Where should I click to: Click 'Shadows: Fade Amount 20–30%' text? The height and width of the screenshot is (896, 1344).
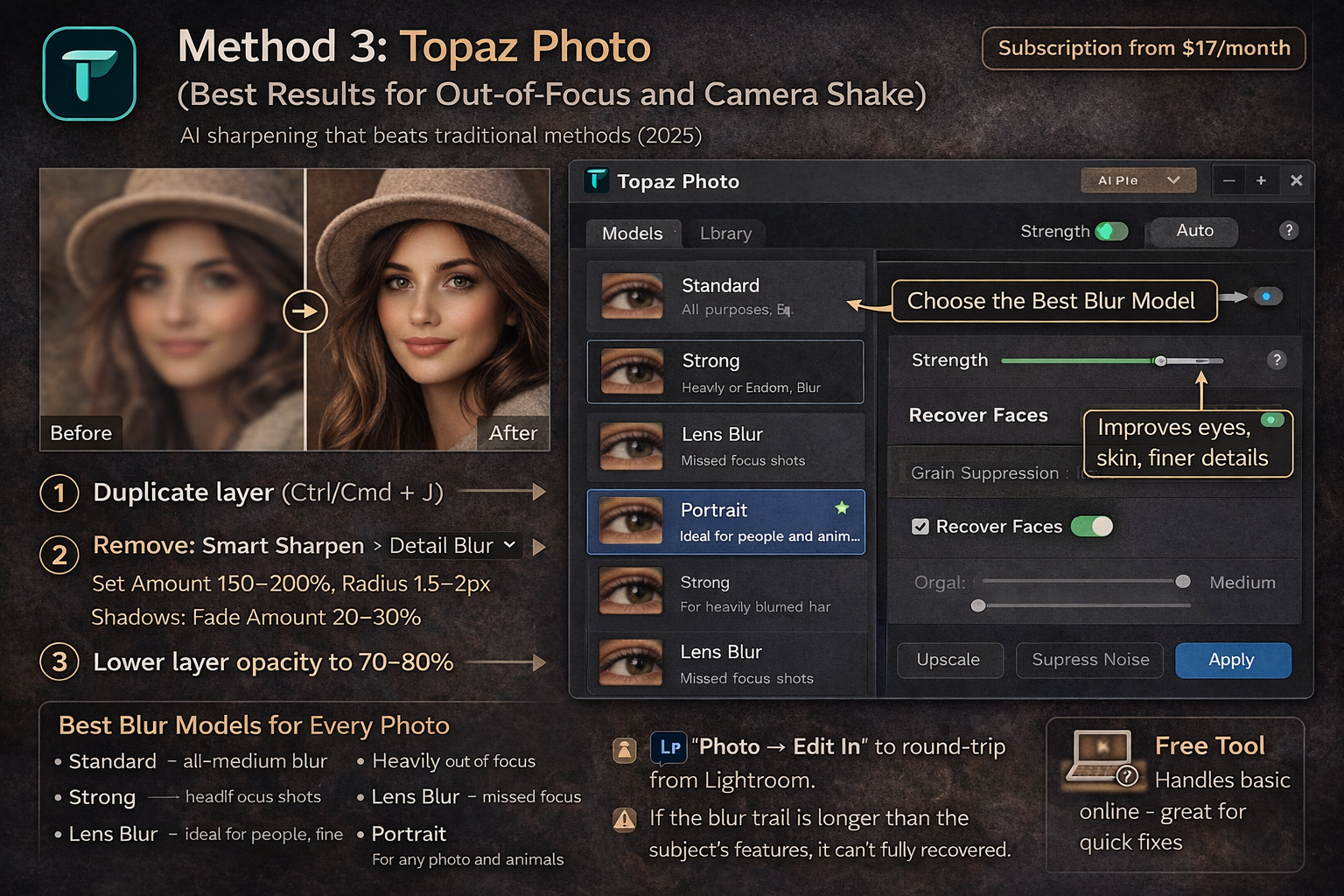click(256, 617)
